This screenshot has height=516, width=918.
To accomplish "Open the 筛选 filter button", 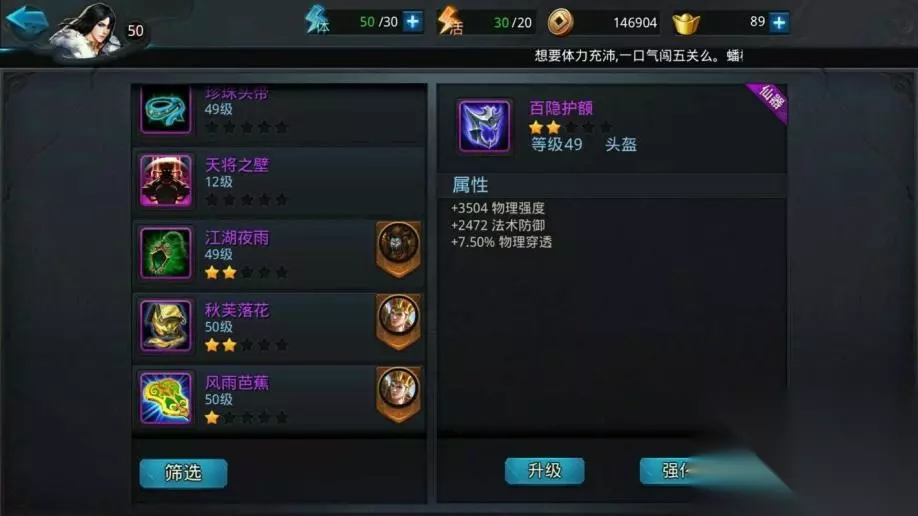I will pos(183,473).
